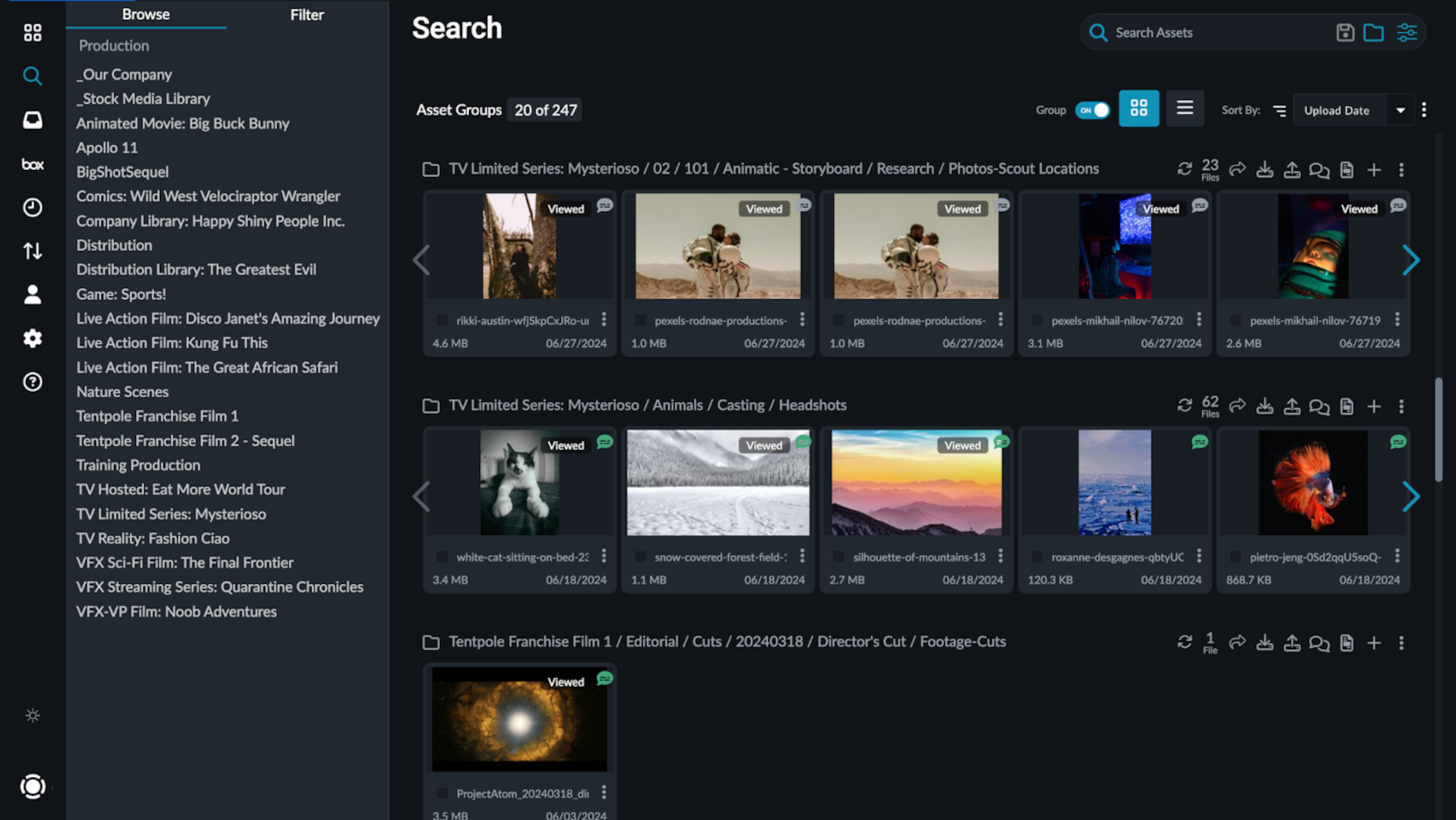
Task: Open the Box integration panel
Action: (32, 164)
